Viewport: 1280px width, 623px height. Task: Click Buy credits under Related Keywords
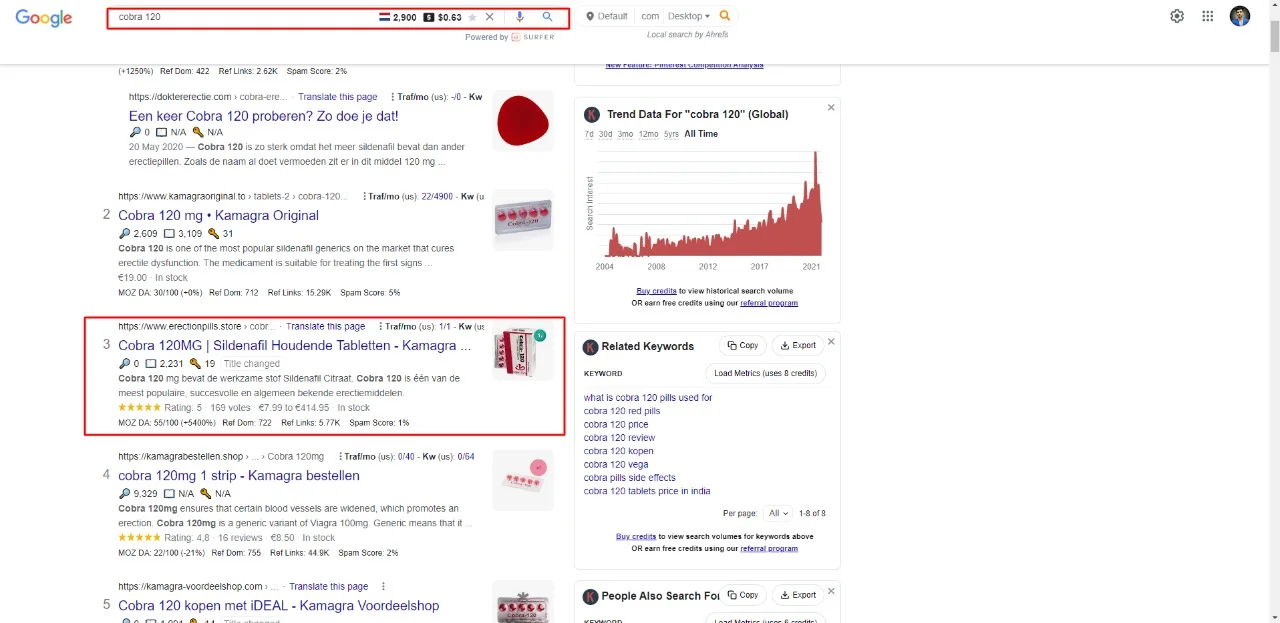pos(636,536)
